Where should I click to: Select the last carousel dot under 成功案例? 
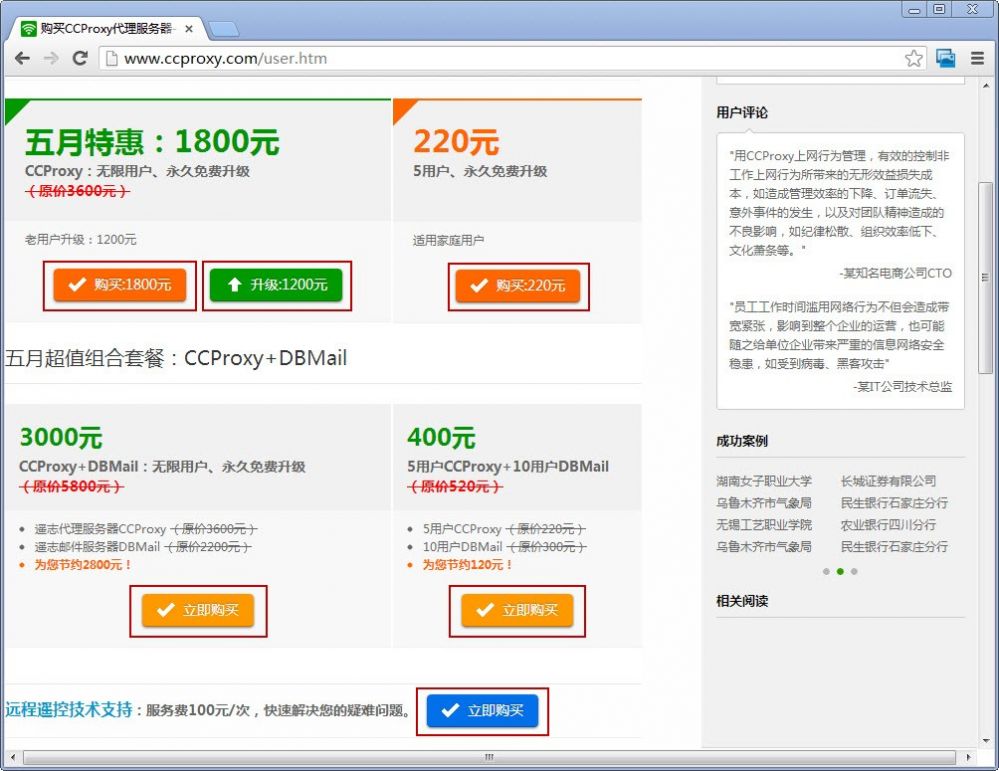pyautogui.click(x=854, y=572)
